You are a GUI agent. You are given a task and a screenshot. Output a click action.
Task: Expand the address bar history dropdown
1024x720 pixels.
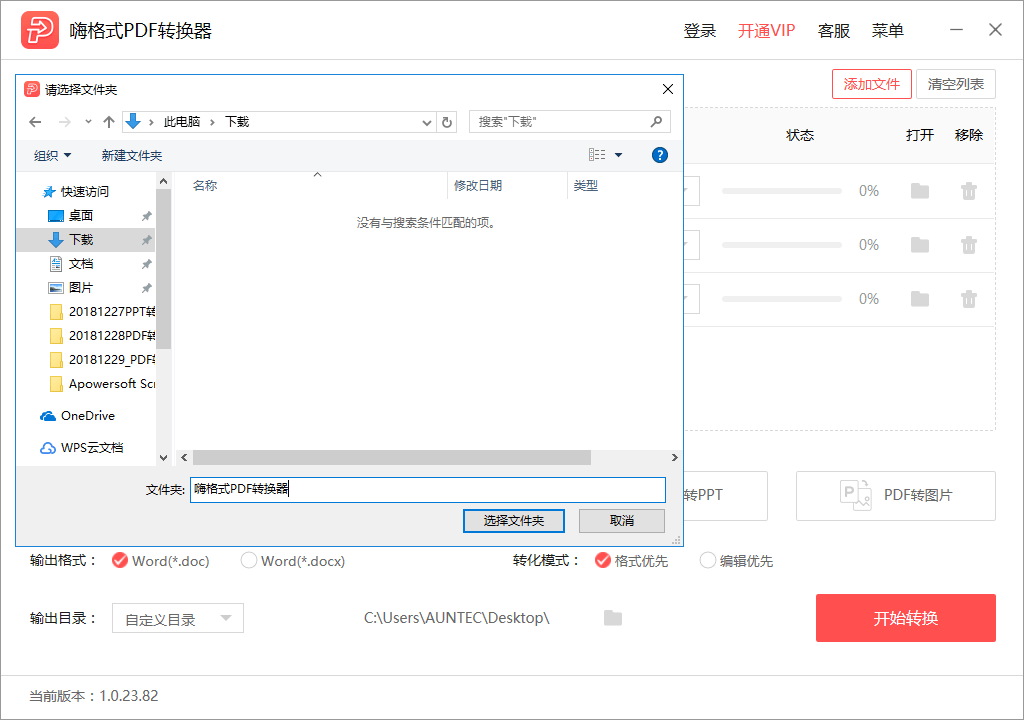click(426, 122)
